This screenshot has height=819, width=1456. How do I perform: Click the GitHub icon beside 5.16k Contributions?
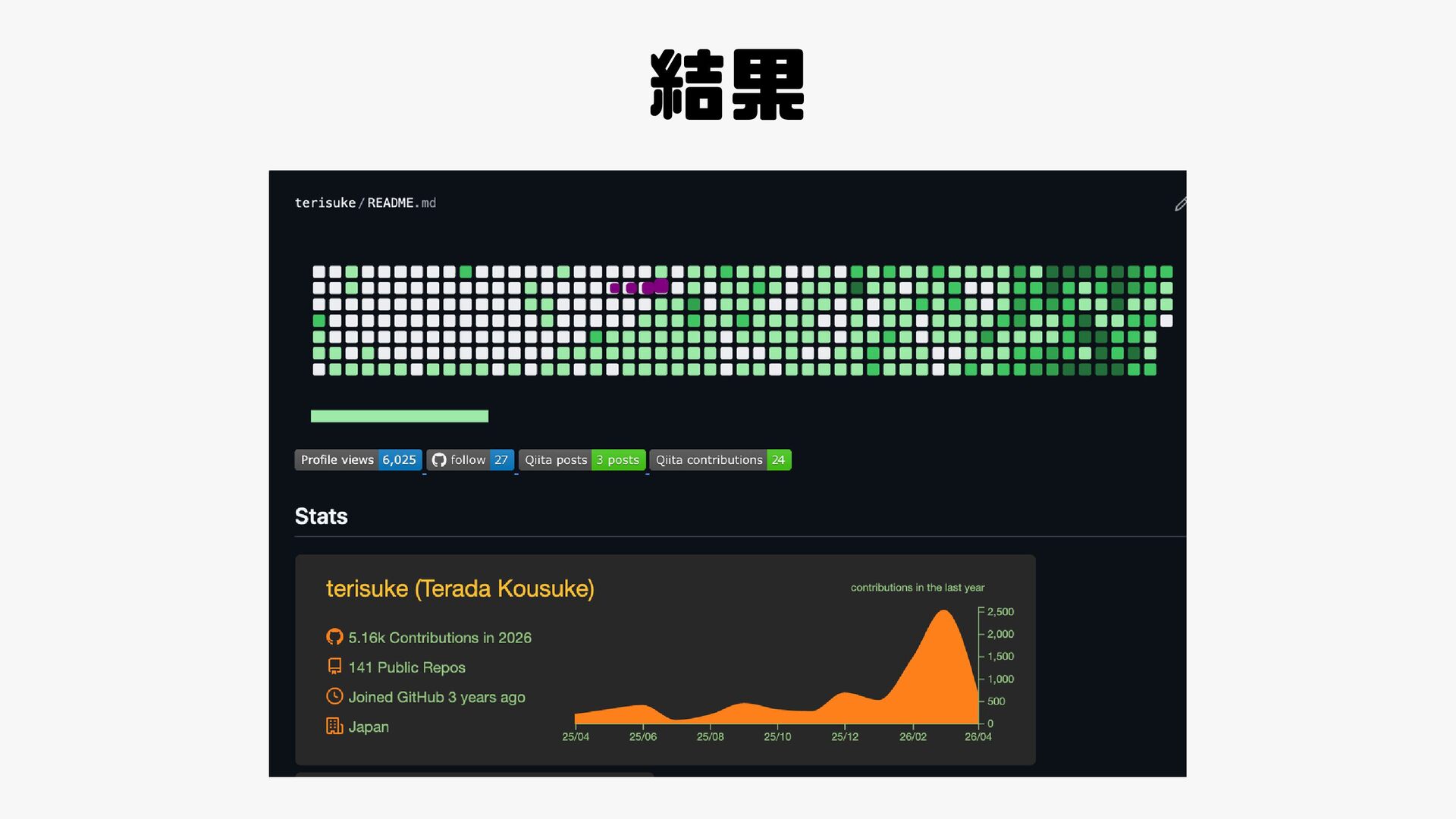click(334, 637)
